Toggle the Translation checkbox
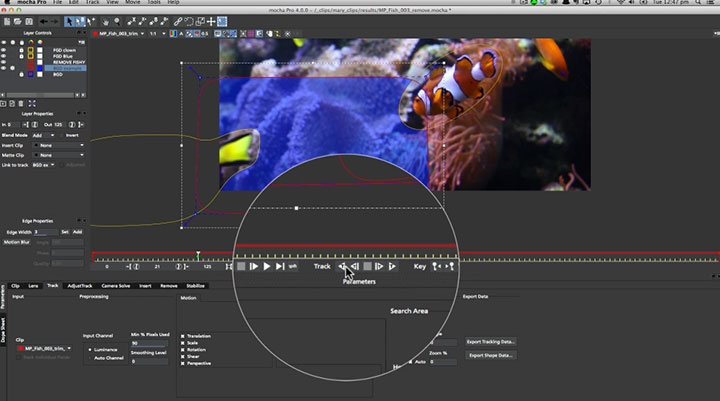The height and width of the screenshot is (401, 720). [x=183, y=336]
